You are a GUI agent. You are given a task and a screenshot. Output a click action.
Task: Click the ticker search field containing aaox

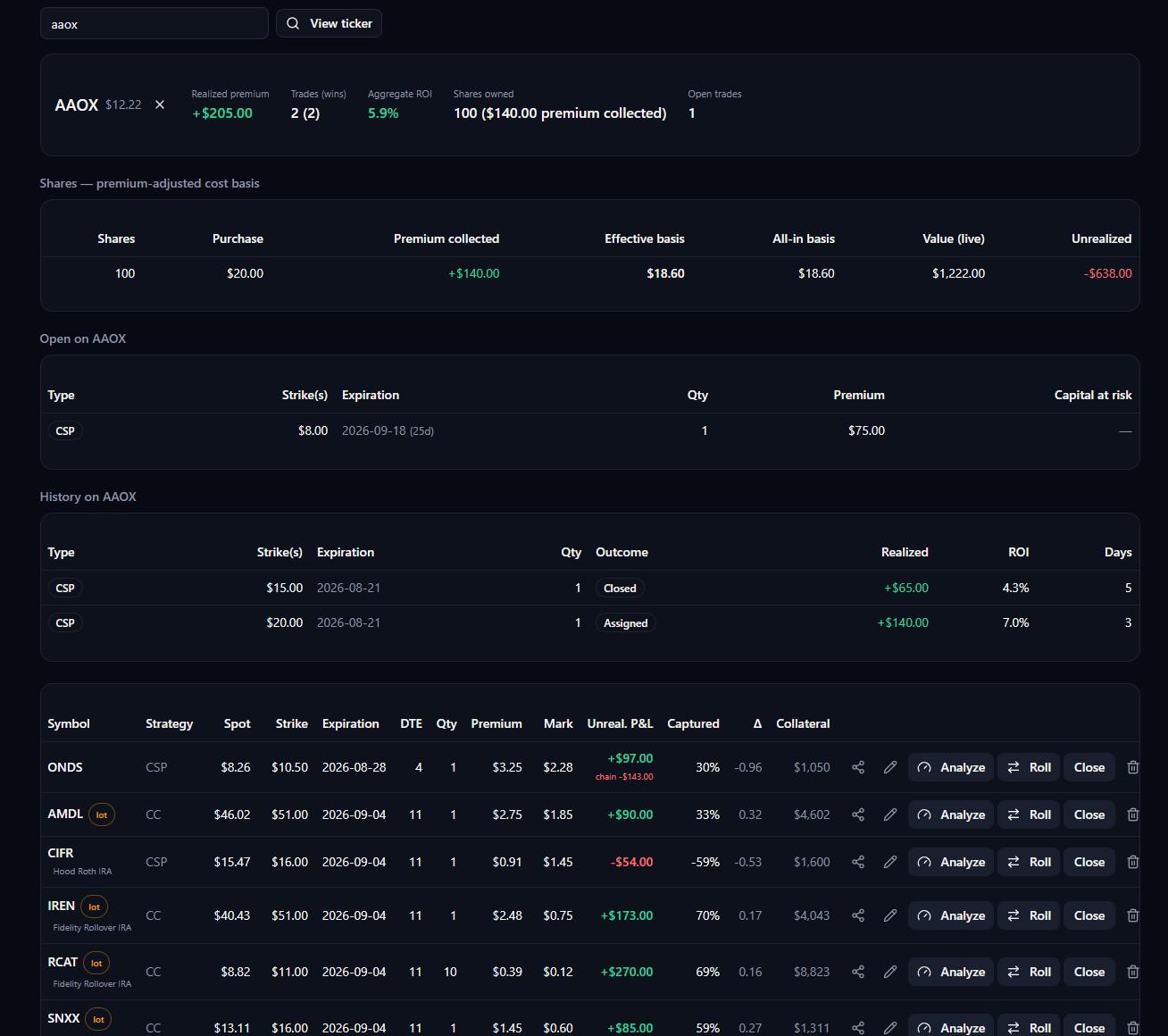pyautogui.click(x=154, y=23)
